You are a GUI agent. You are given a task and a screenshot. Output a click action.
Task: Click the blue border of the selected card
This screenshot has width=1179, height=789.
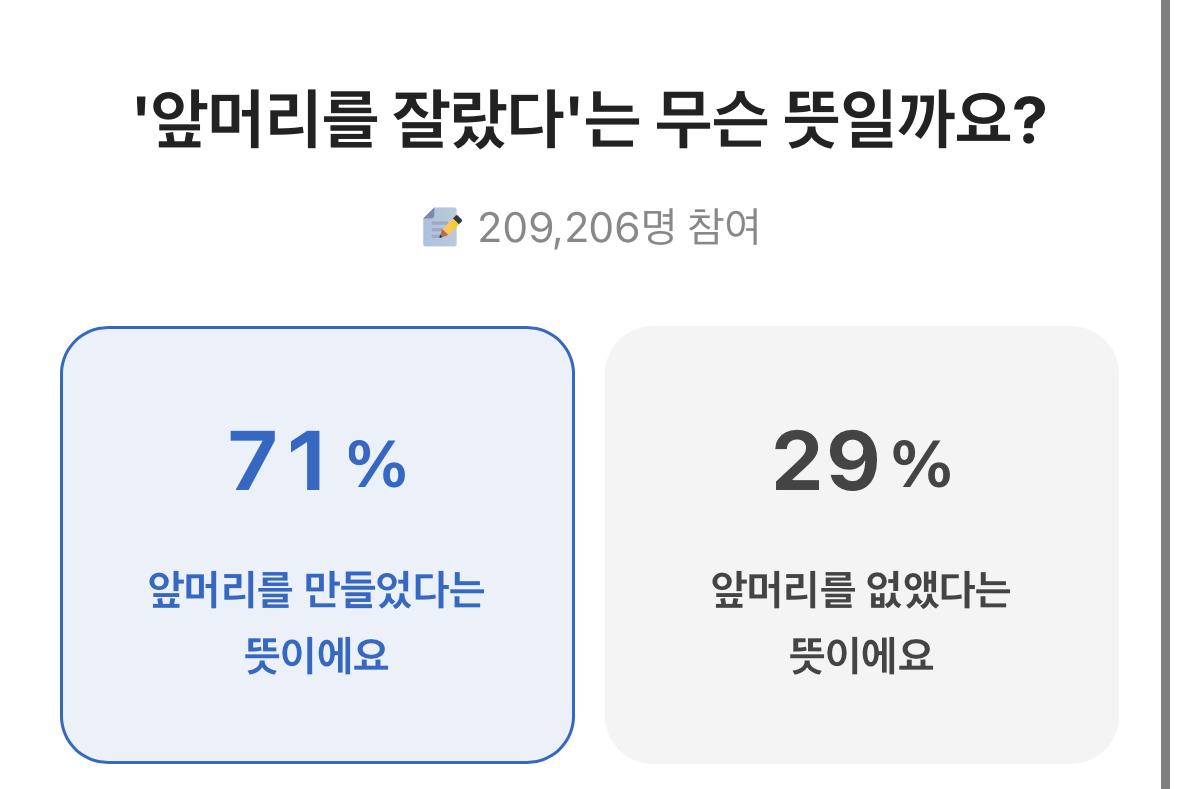click(x=62, y=544)
